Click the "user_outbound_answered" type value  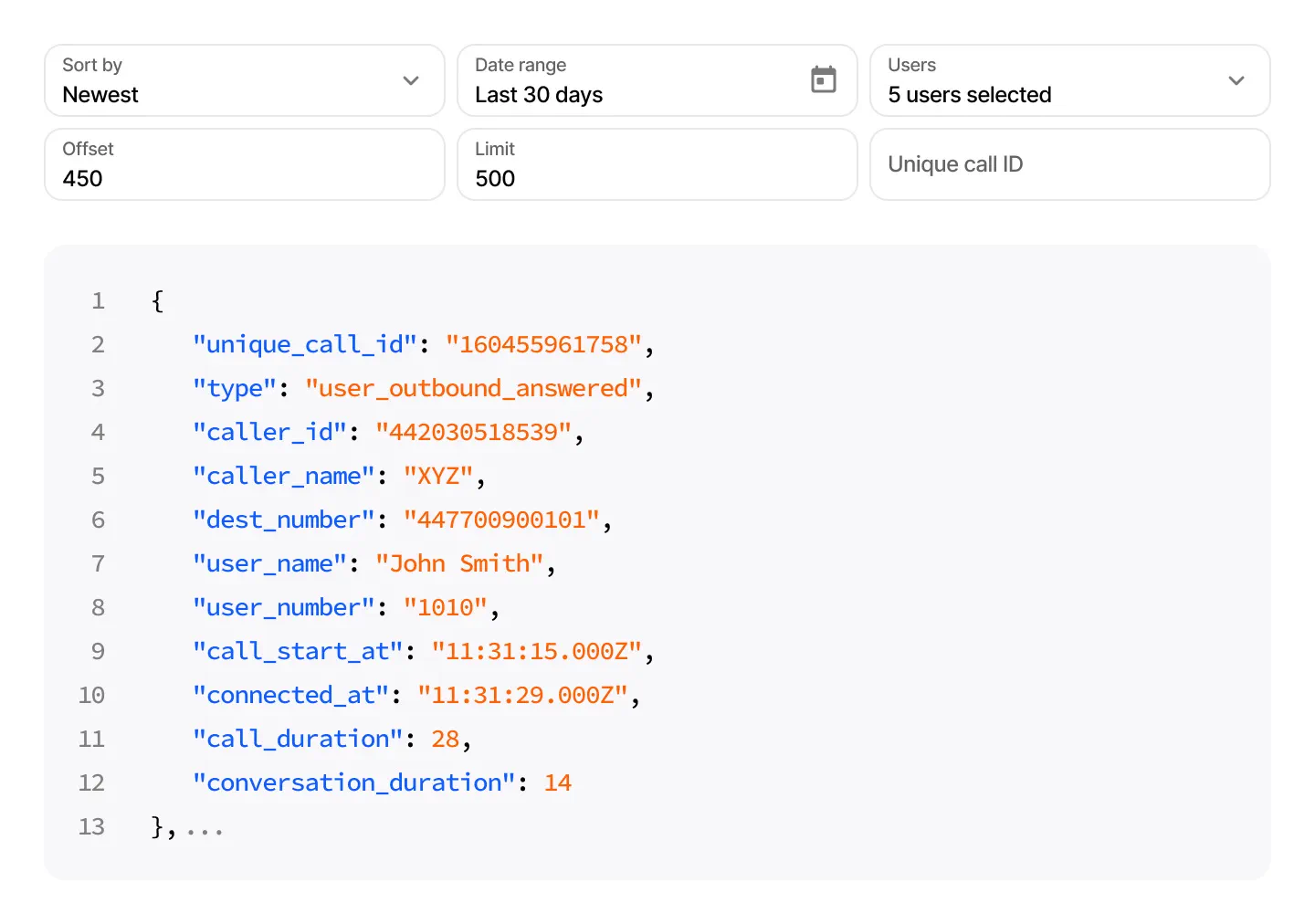(474, 388)
